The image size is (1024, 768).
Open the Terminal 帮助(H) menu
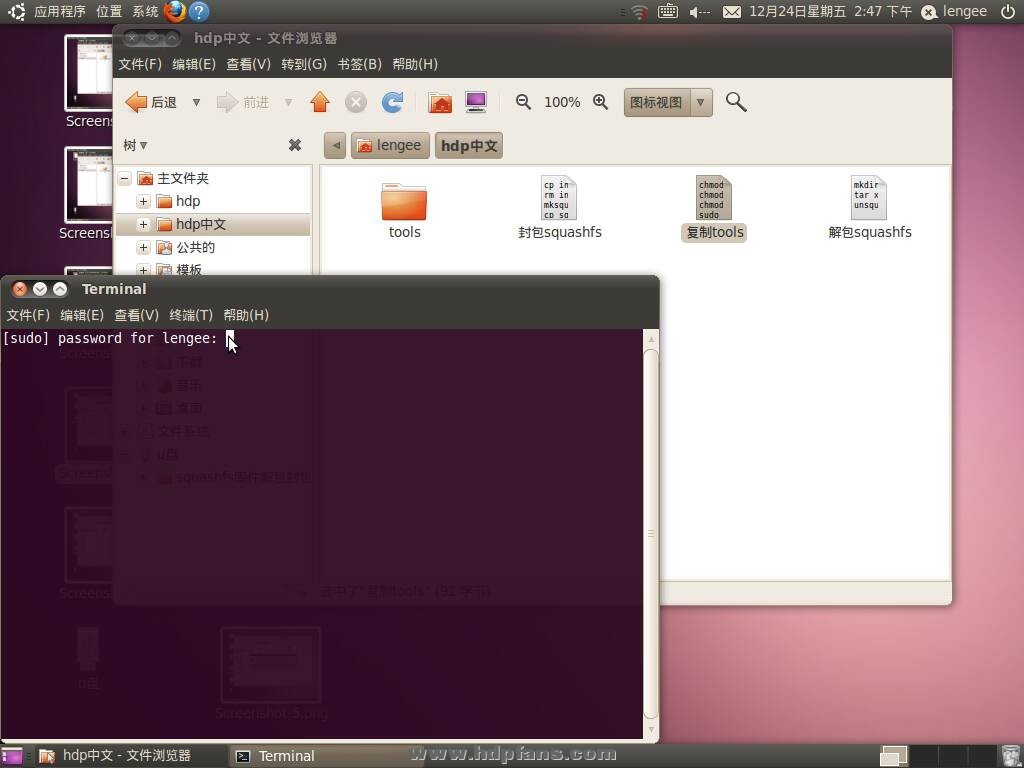246,315
